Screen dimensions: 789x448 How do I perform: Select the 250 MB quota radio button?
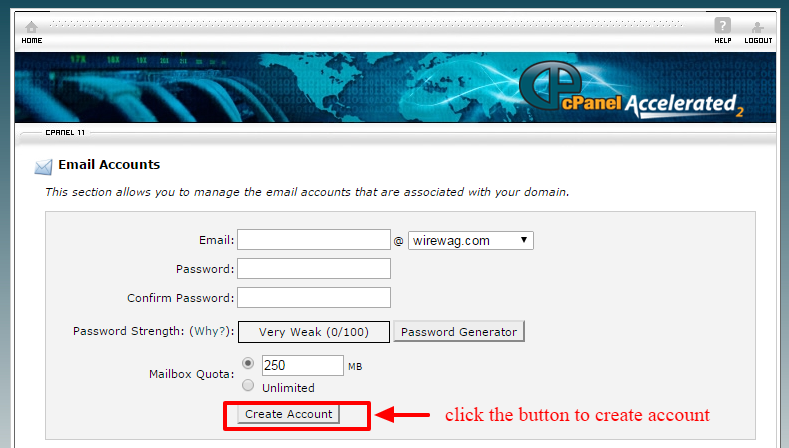point(248,363)
